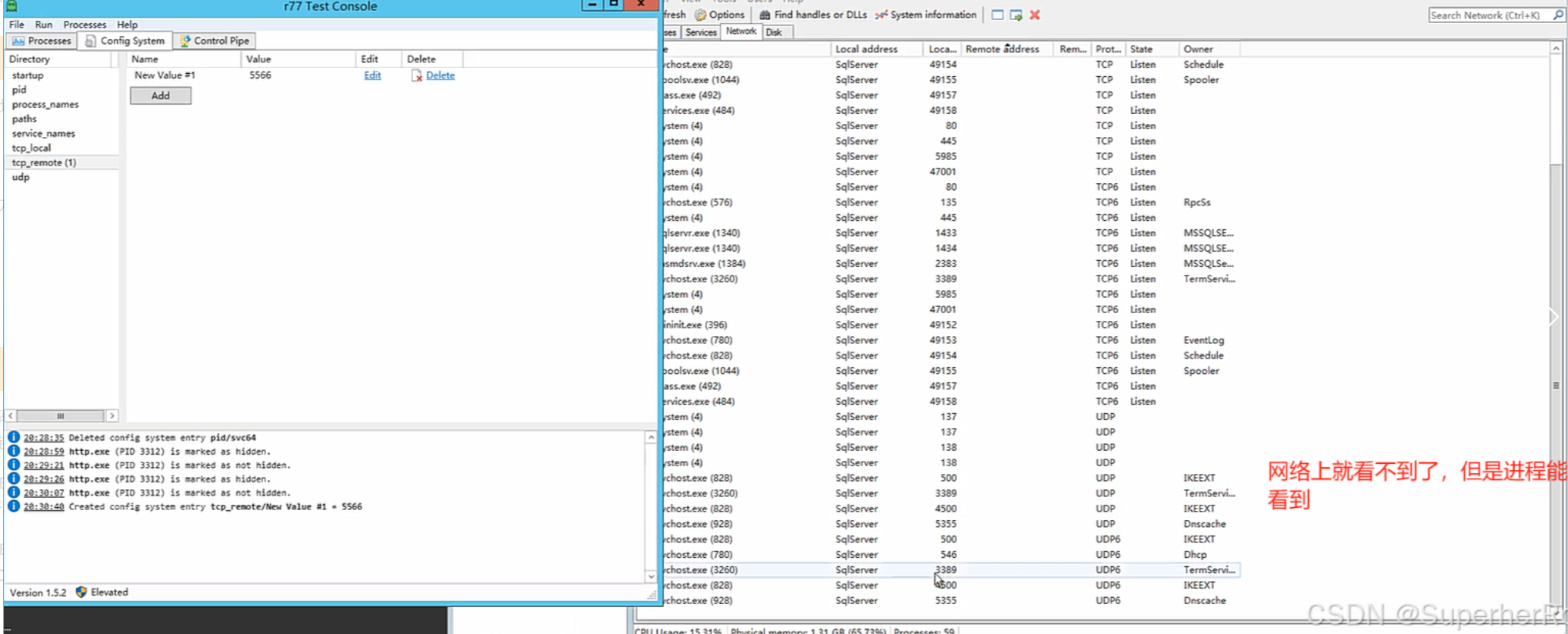Click Find handles or DLLs toolbar button

(x=813, y=15)
